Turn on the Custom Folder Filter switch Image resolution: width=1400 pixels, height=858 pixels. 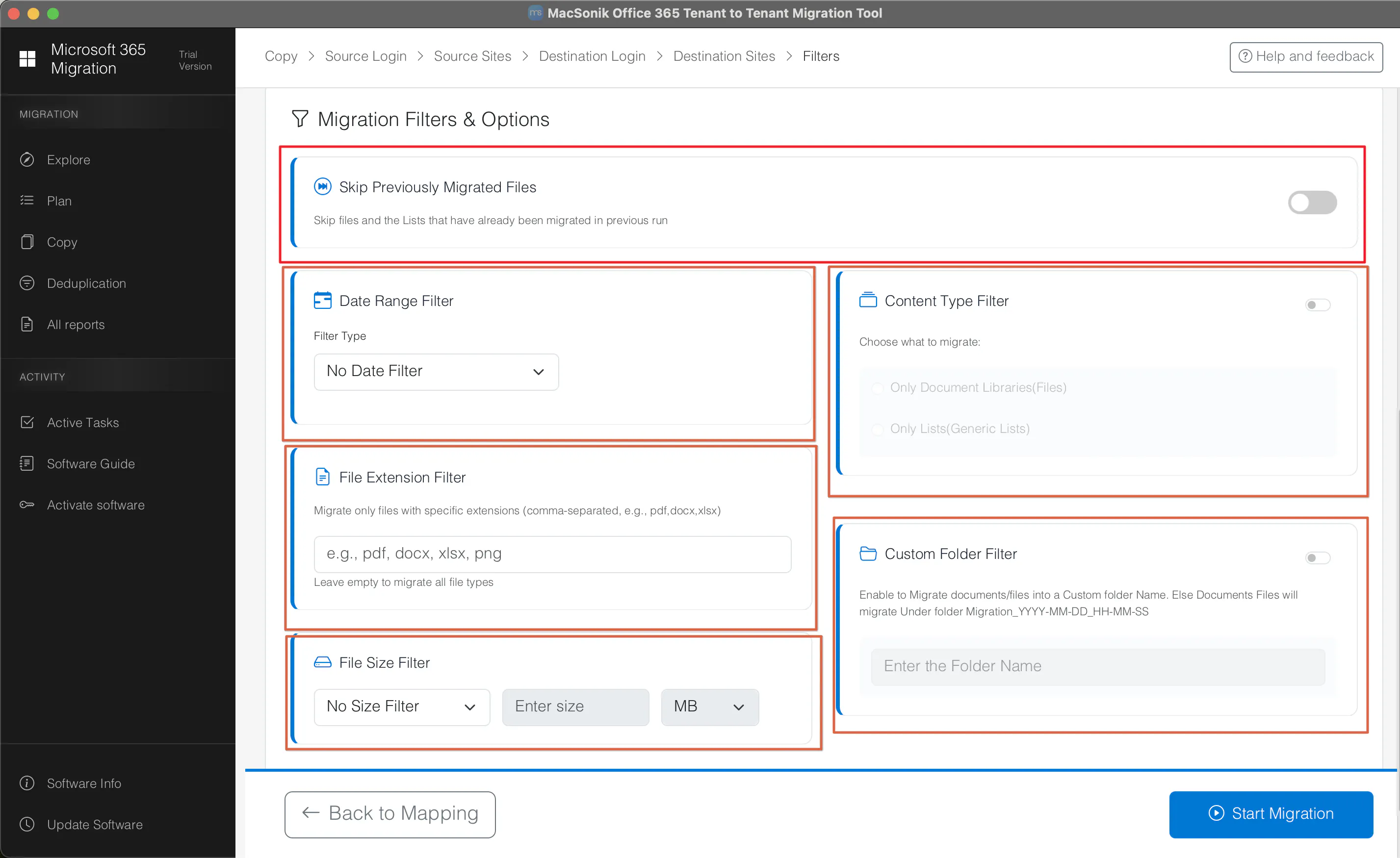tap(1318, 557)
